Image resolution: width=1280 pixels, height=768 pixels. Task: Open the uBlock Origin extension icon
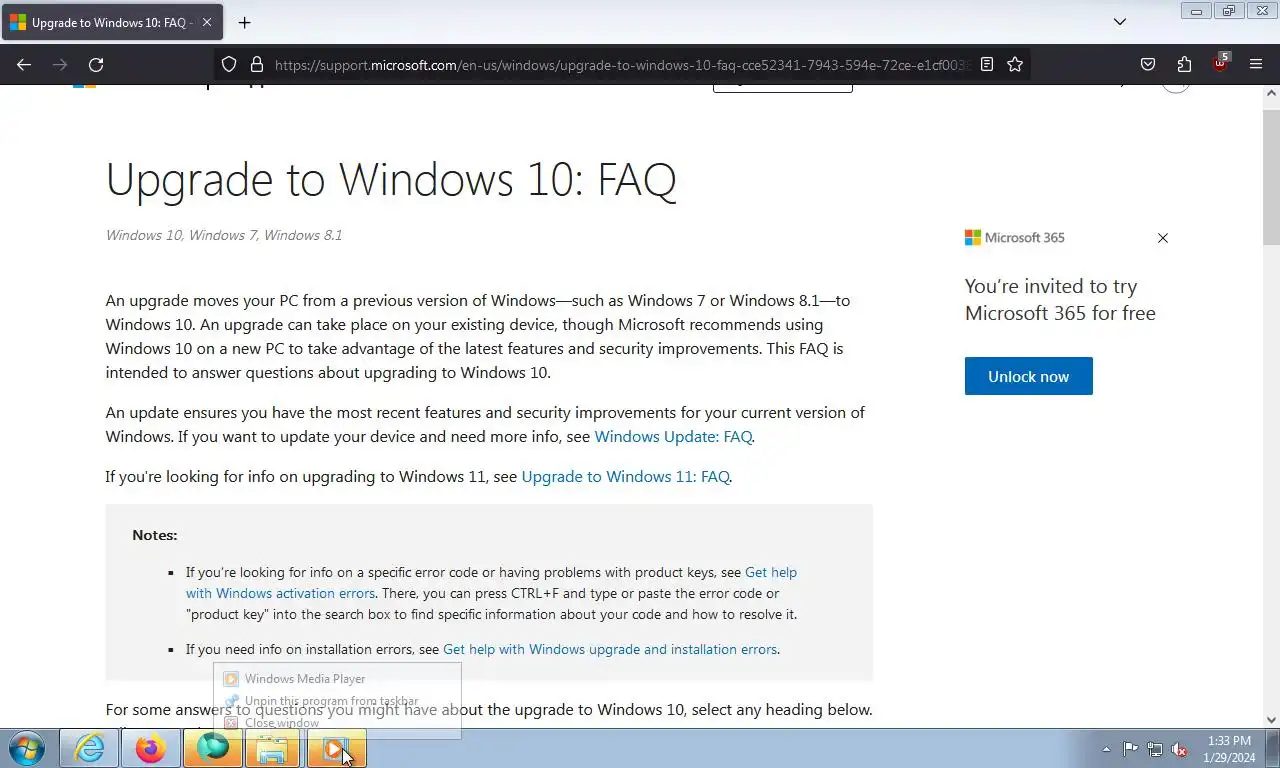click(1220, 63)
